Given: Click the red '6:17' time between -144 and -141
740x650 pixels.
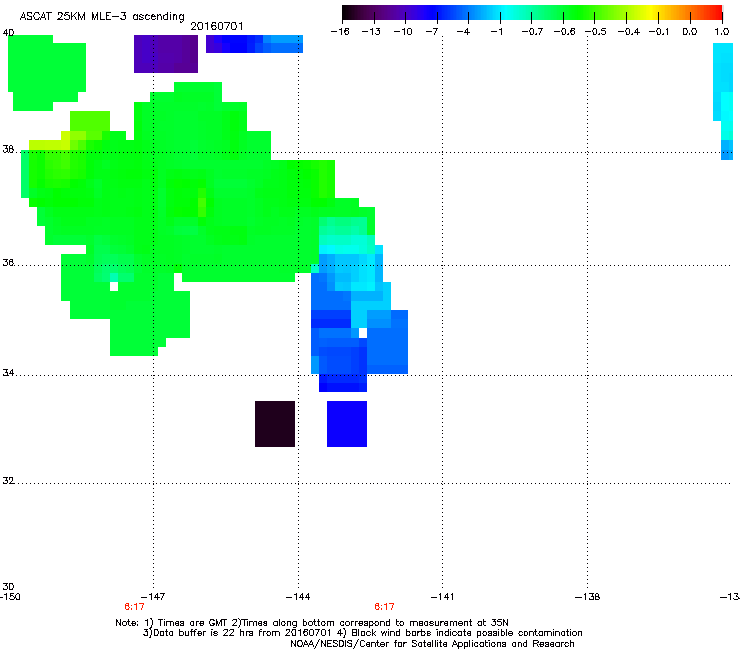Looking at the screenshot, I should [384, 607].
